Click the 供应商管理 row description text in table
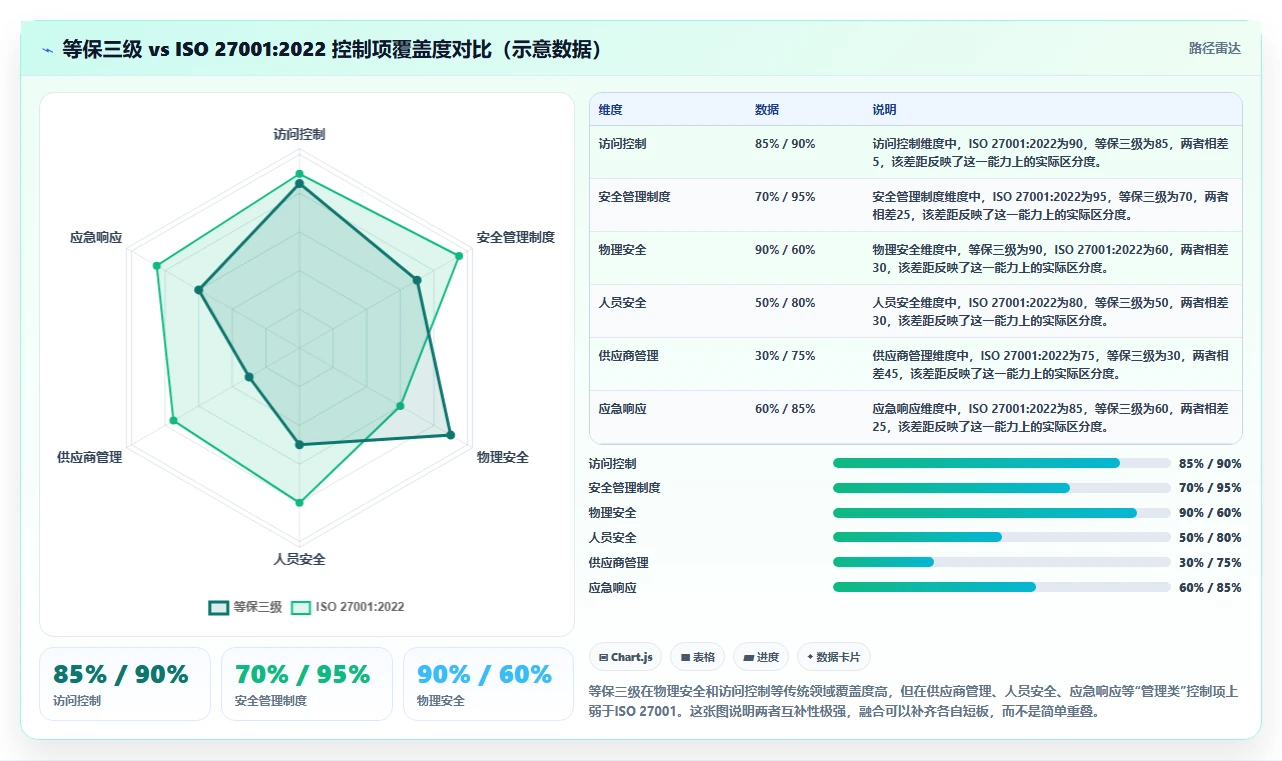Viewport: 1282px width, 761px height. [1050, 365]
